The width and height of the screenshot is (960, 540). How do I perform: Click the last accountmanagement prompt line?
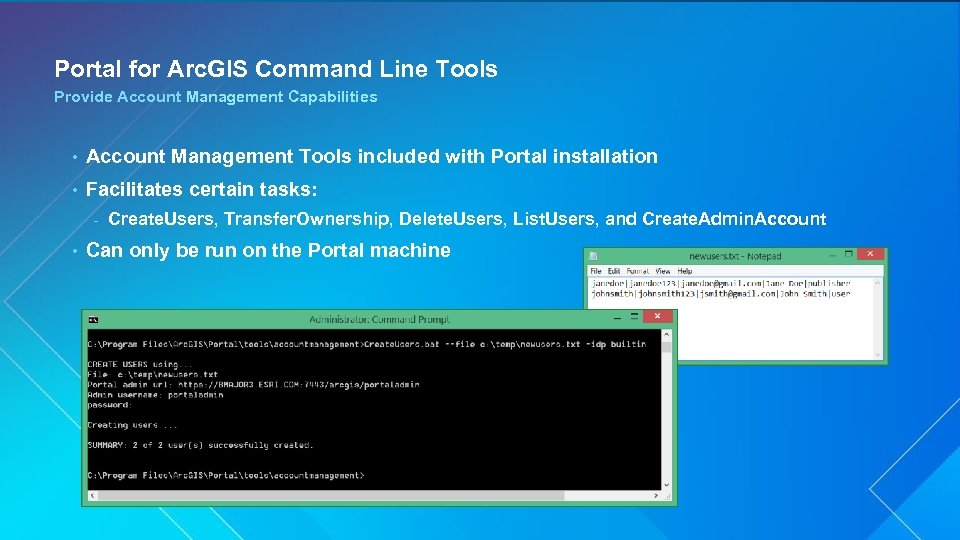[x=226, y=475]
